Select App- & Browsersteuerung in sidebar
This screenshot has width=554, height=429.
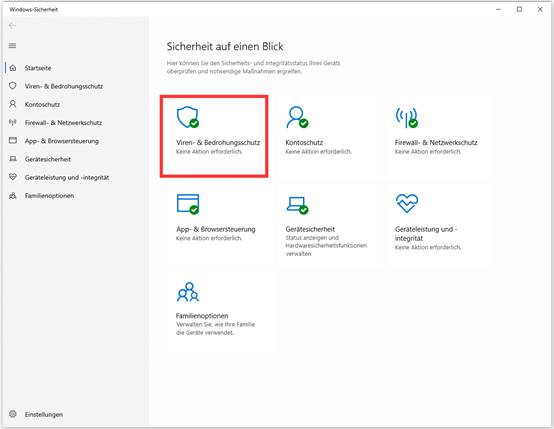click(61, 141)
